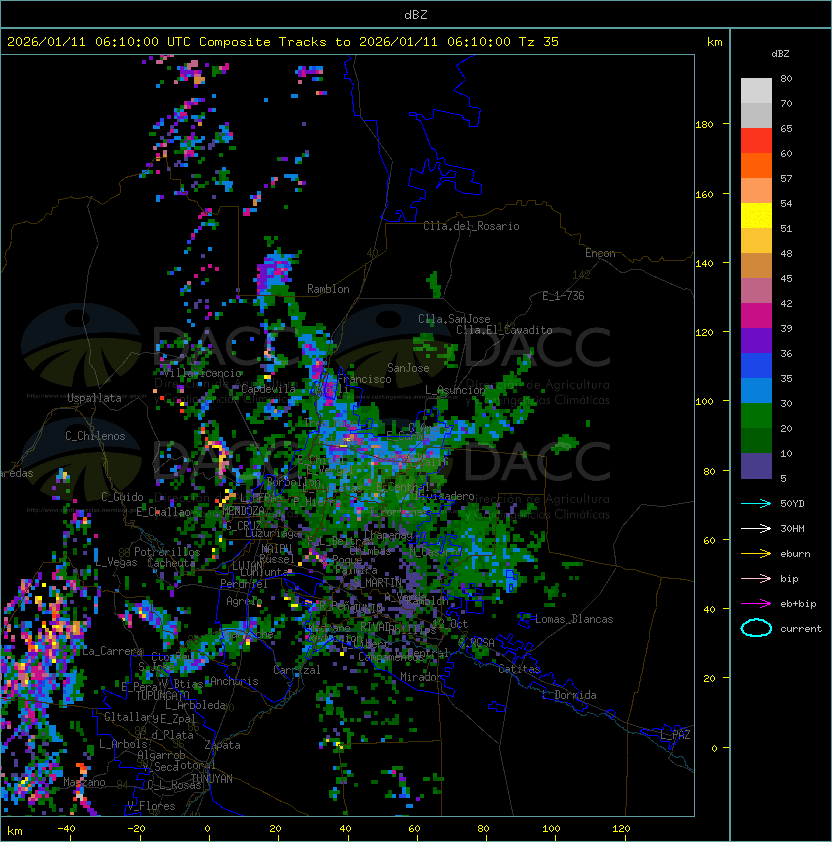
Task: Click the 'current' legend label
Action: coord(801,629)
